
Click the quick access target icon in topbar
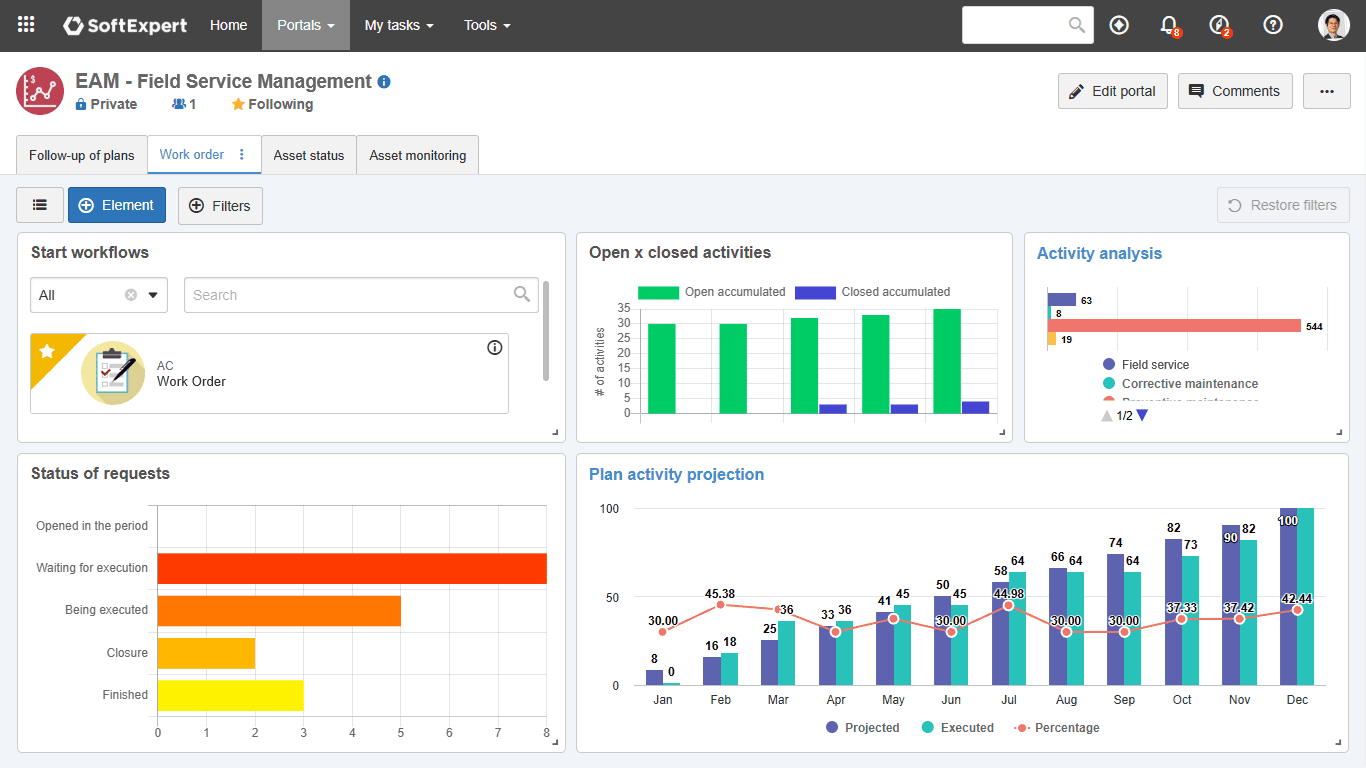(x=1118, y=25)
